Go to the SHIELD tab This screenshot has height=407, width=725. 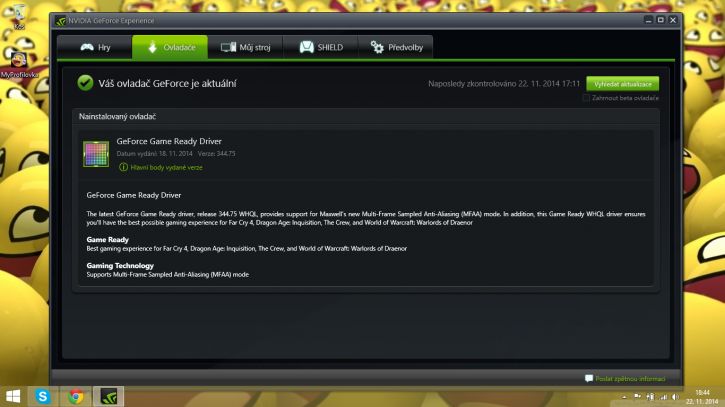point(320,47)
